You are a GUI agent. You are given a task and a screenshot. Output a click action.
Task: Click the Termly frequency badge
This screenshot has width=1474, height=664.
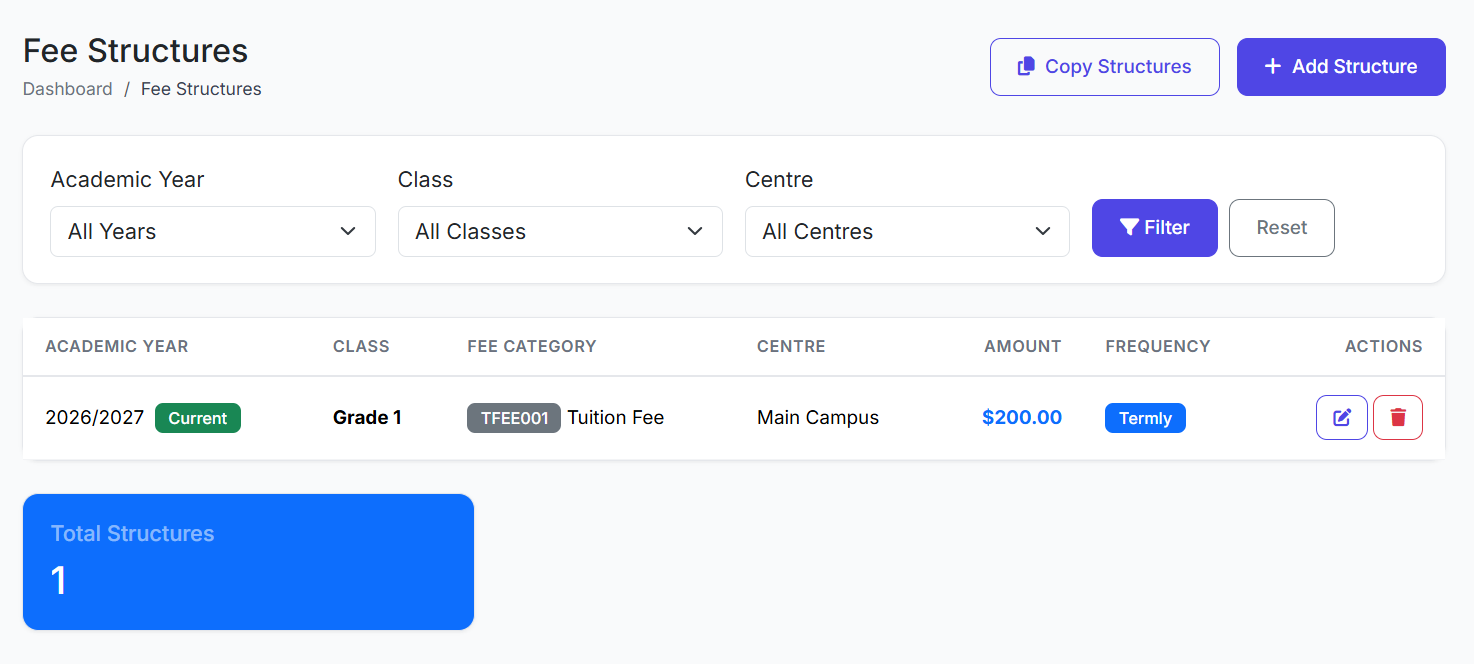[x=1145, y=418]
